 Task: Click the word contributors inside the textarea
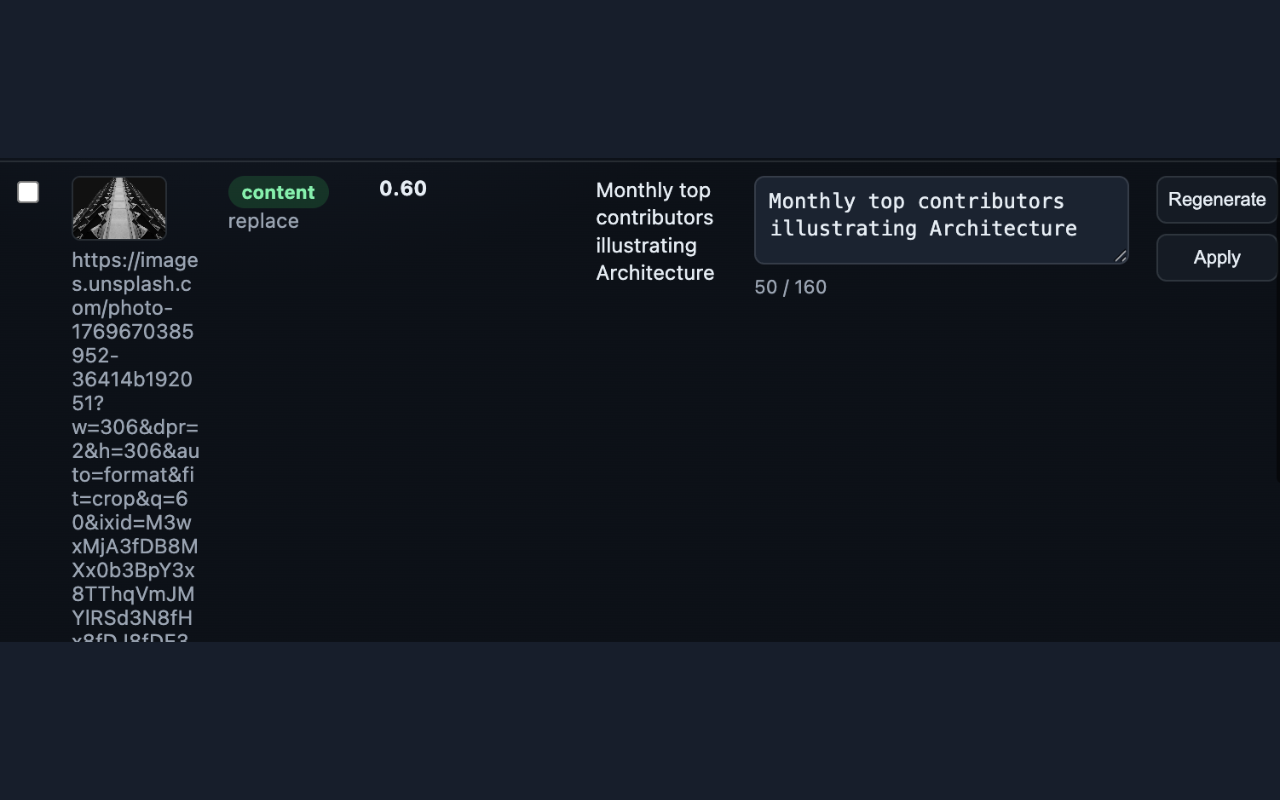coord(991,201)
